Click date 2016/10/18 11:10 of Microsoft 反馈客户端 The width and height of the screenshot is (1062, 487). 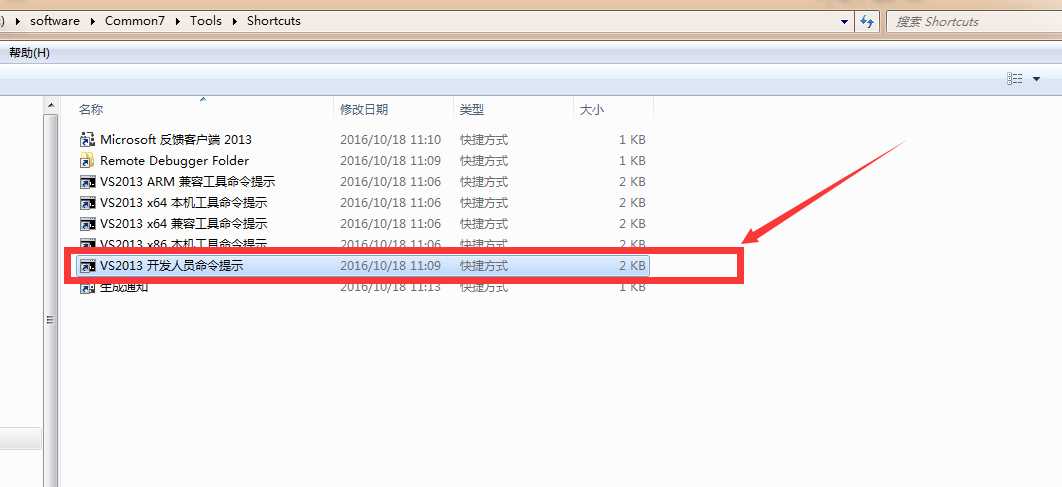[x=390, y=140]
